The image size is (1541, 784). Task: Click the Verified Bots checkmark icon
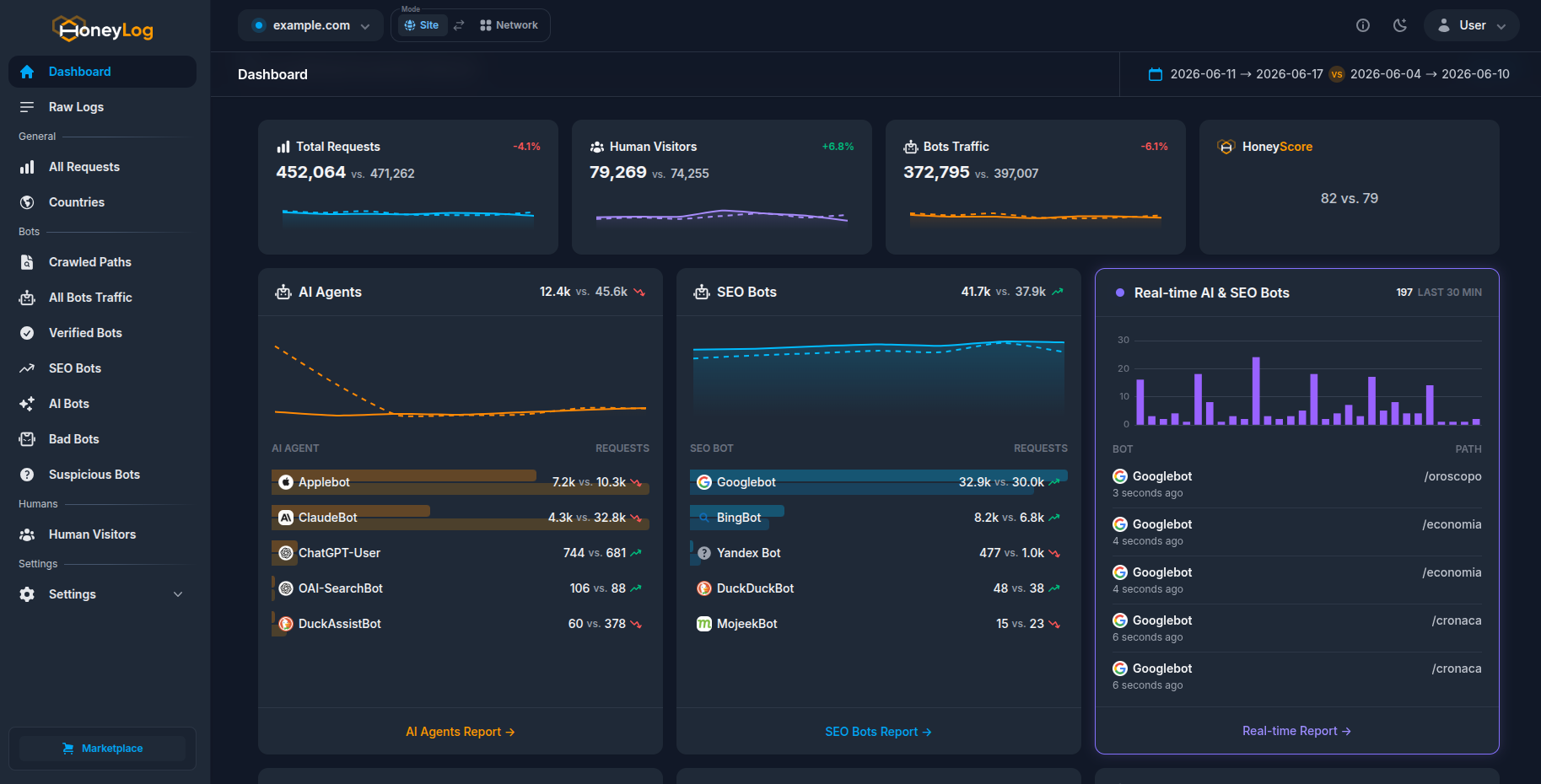point(27,333)
